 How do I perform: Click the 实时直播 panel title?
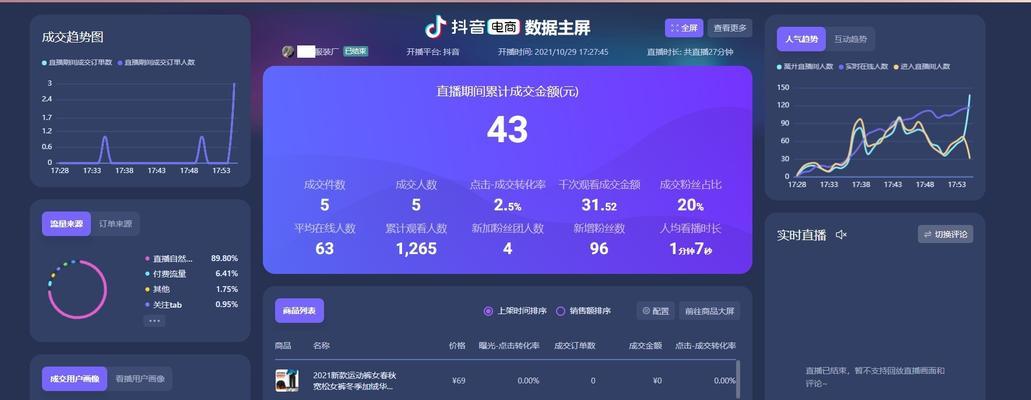tap(801, 235)
